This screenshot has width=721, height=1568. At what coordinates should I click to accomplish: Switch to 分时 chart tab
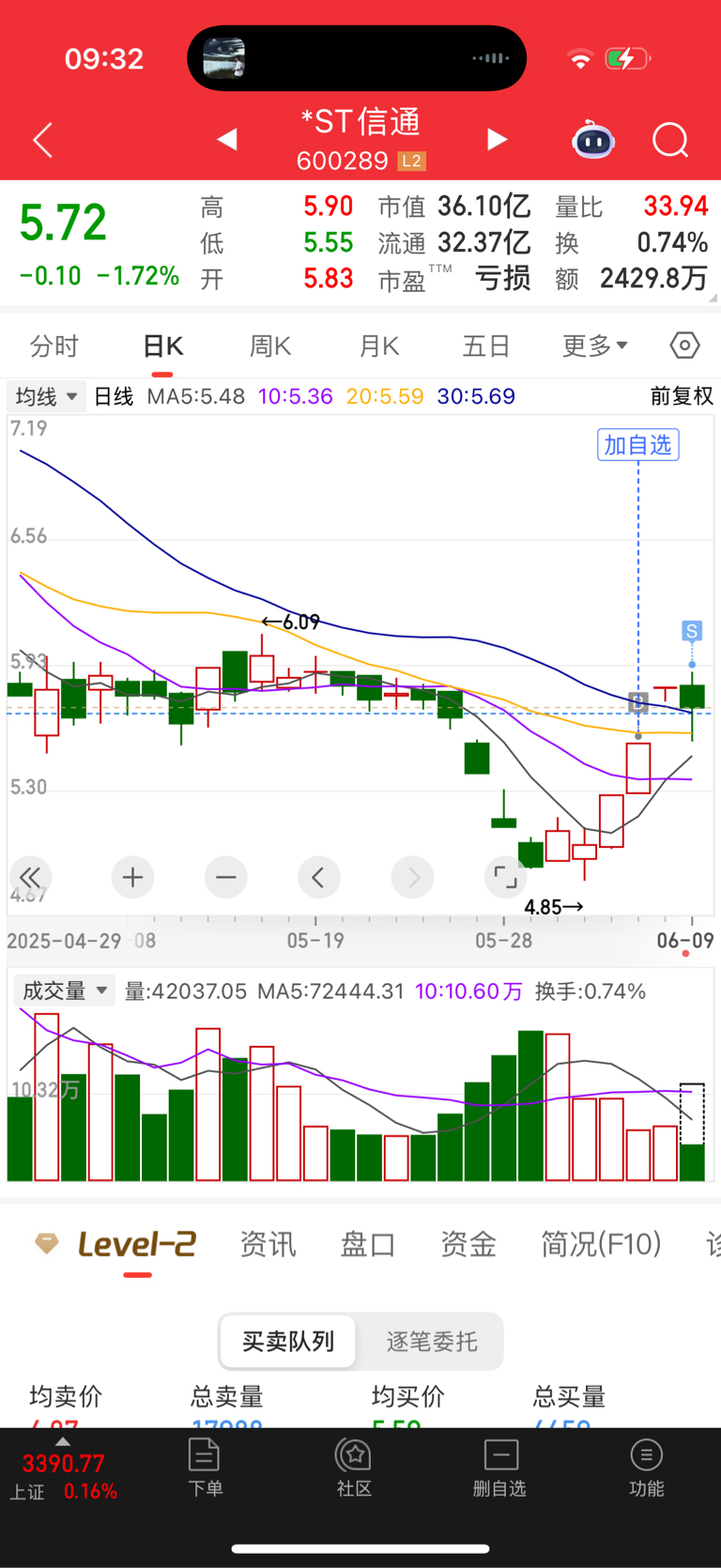pos(54,346)
